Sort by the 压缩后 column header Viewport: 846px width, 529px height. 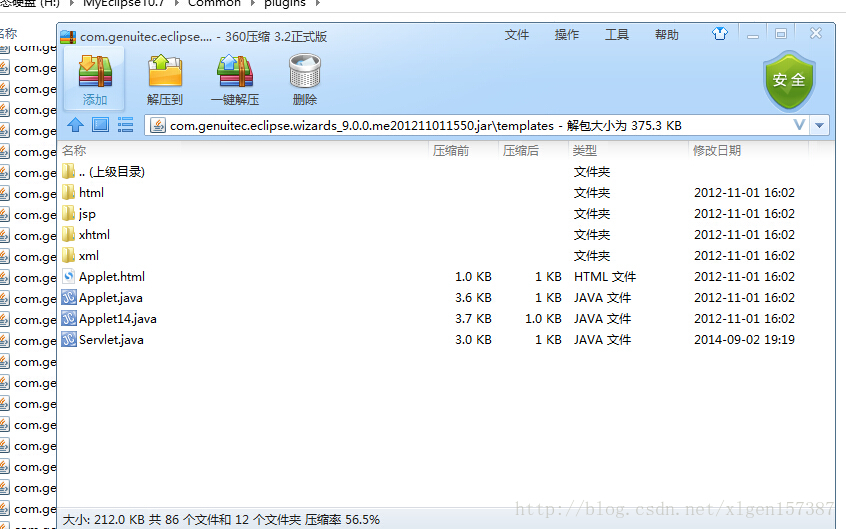[533, 151]
